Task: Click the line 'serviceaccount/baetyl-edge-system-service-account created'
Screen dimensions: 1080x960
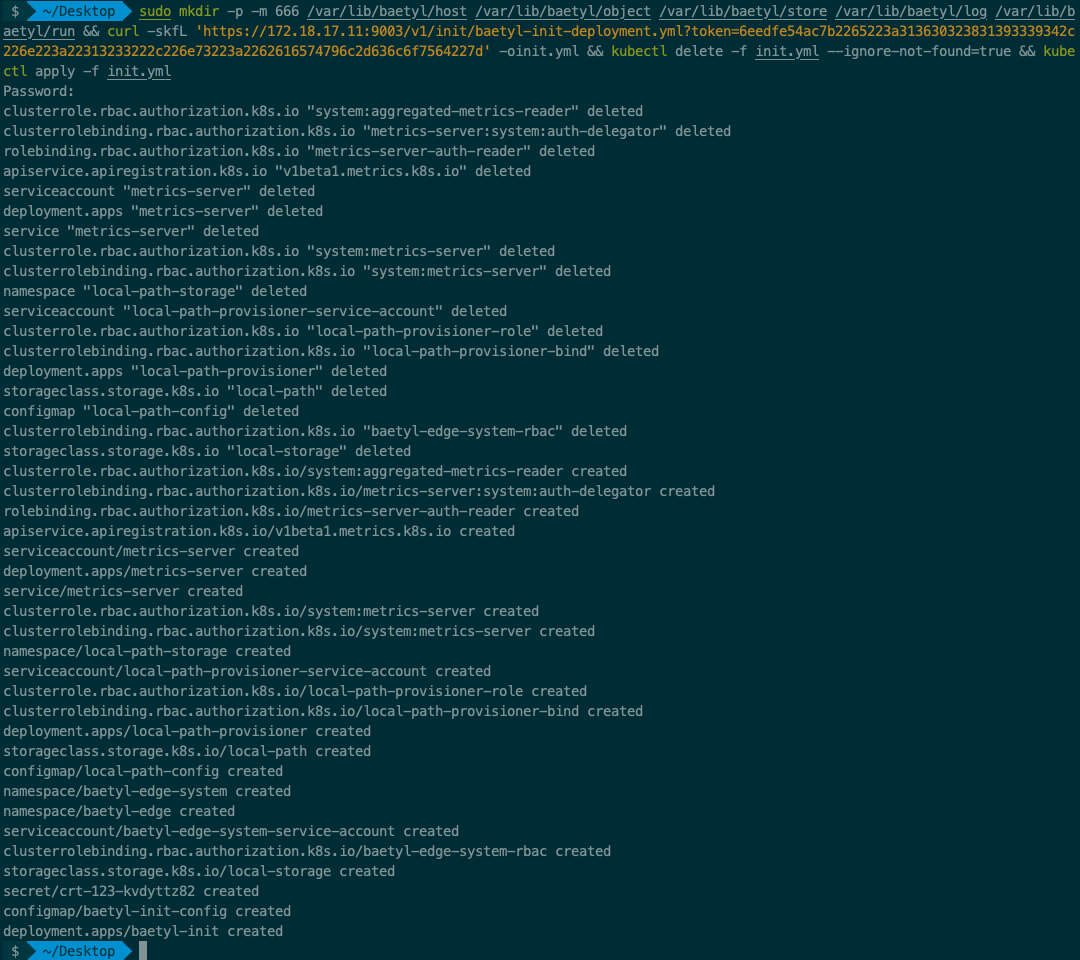Action: (x=231, y=831)
